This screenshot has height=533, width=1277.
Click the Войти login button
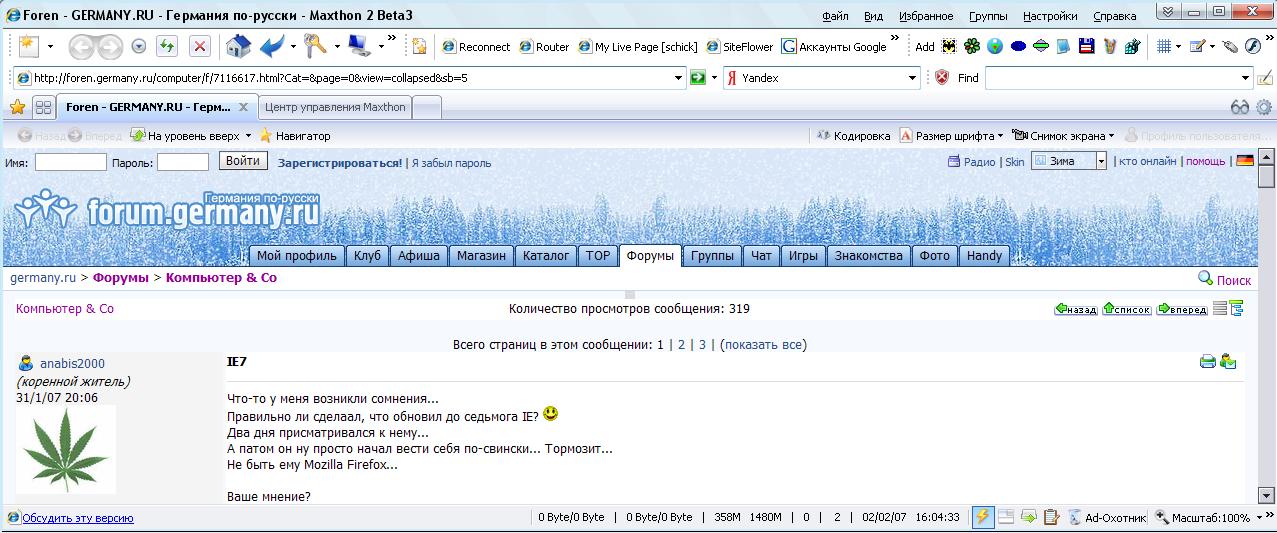[242, 161]
